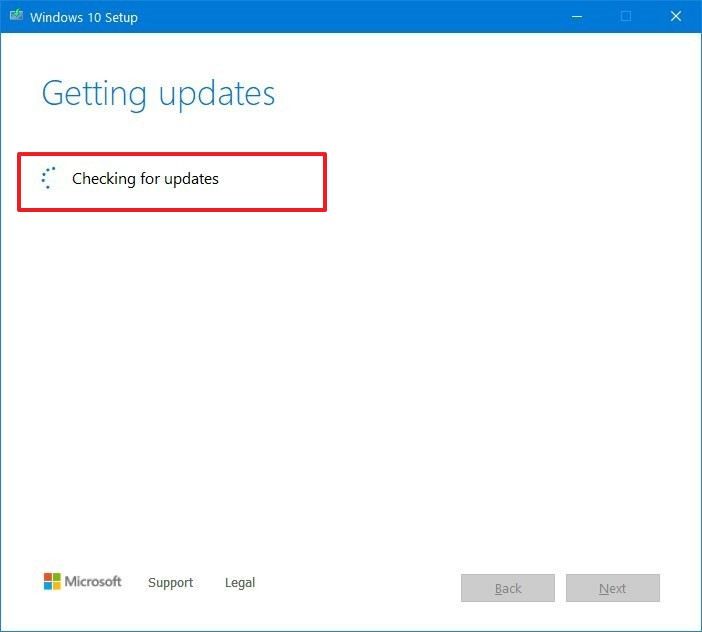Click the disabled Back button
Viewport: 702px width, 632px height.
[x=508, y=588]
